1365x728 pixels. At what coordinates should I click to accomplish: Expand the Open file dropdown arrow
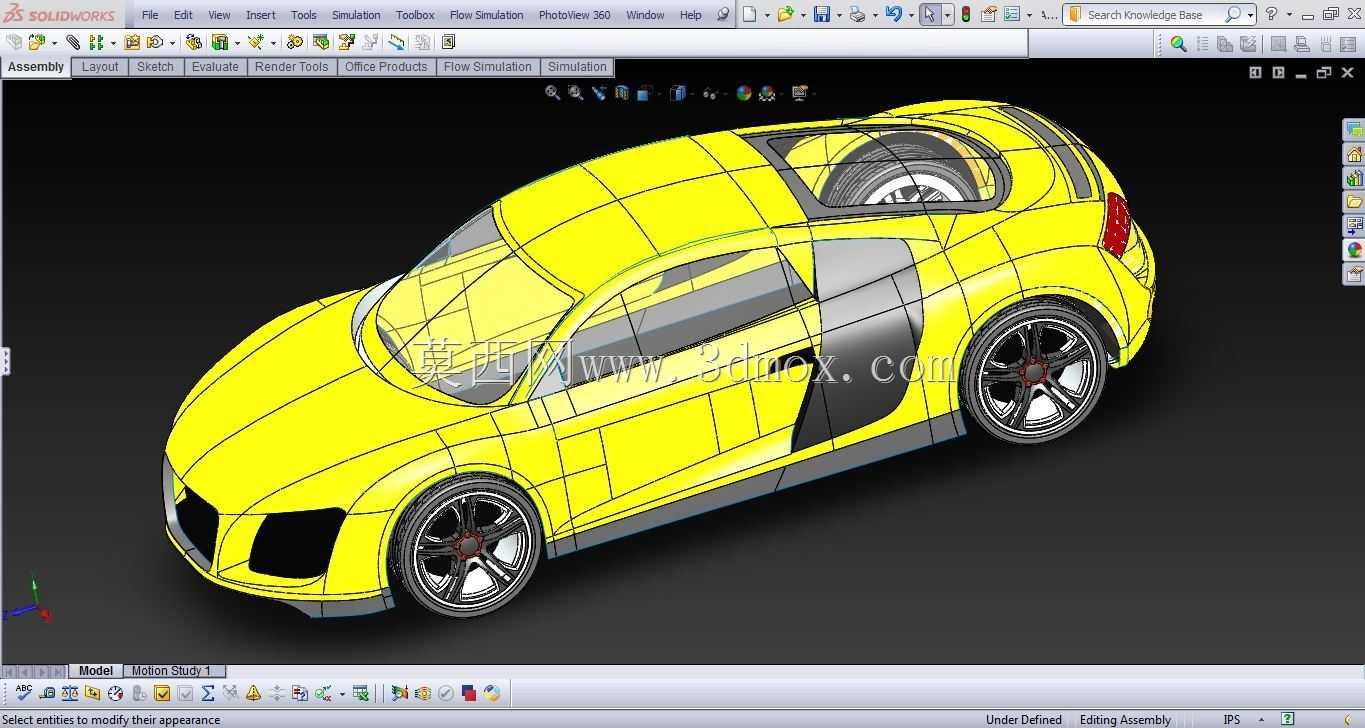(803, 15)
